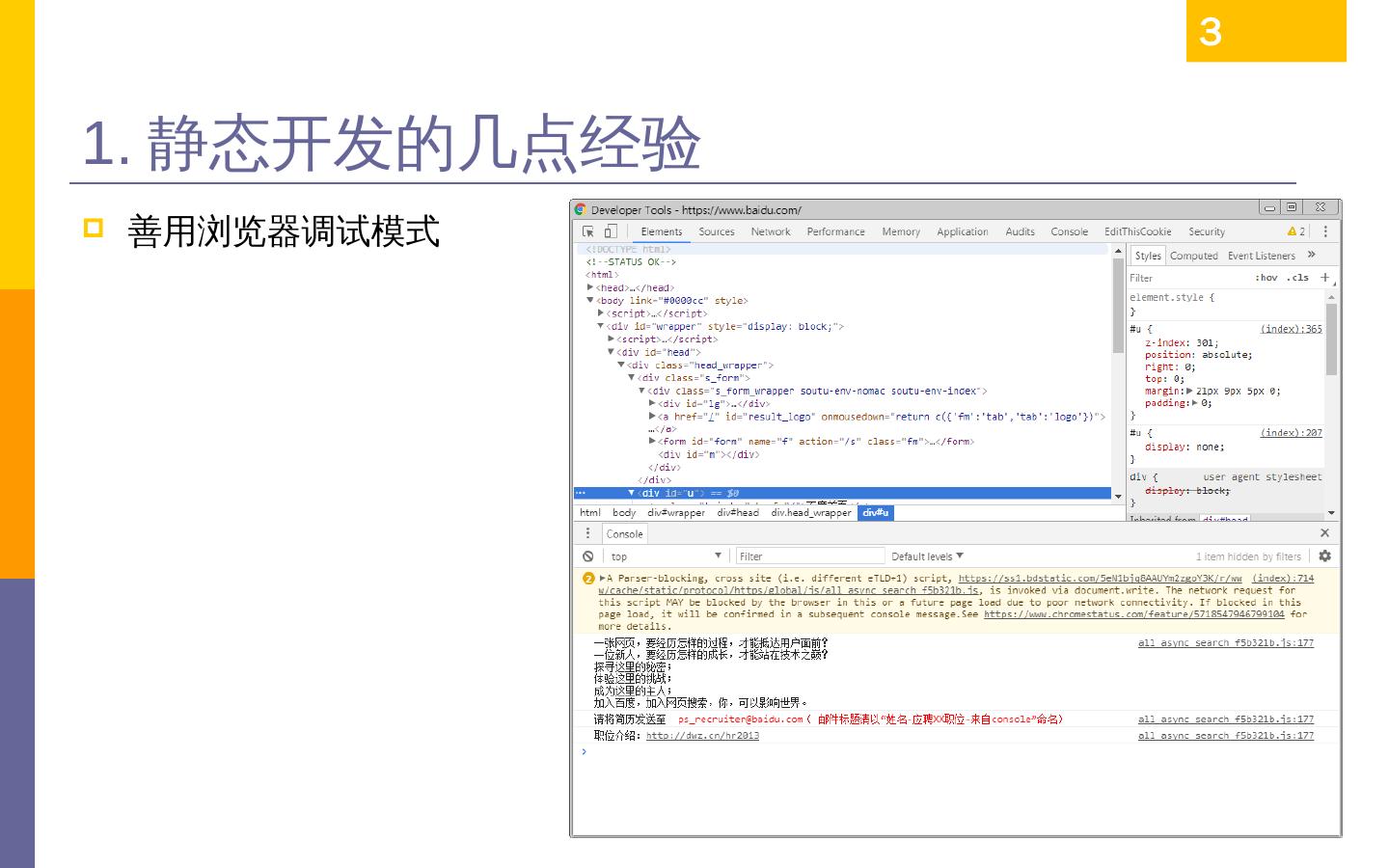Click the Chrome logo in DevTools title bar

click(x=580, y=209)
